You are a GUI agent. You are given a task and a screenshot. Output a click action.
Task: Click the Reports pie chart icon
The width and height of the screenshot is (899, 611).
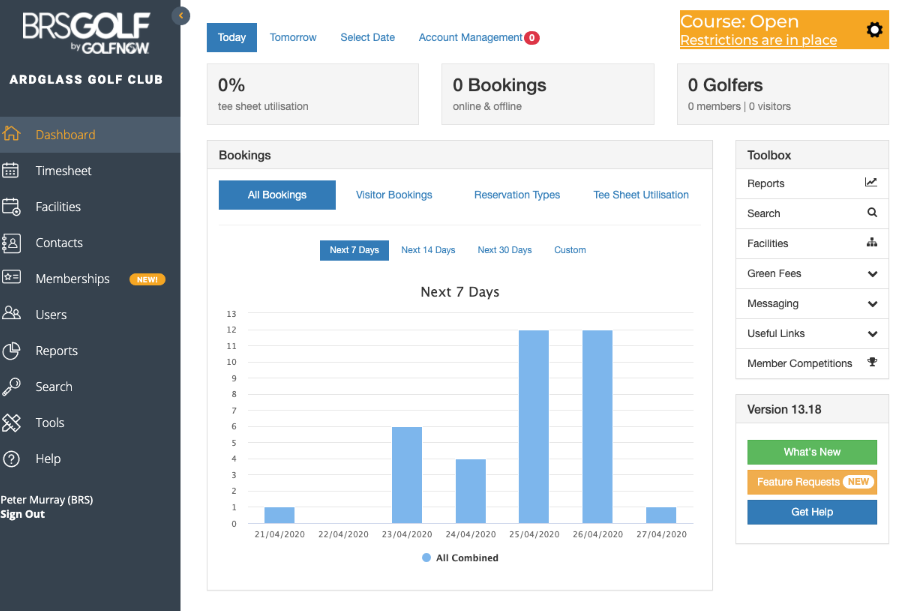coord(11,350)
